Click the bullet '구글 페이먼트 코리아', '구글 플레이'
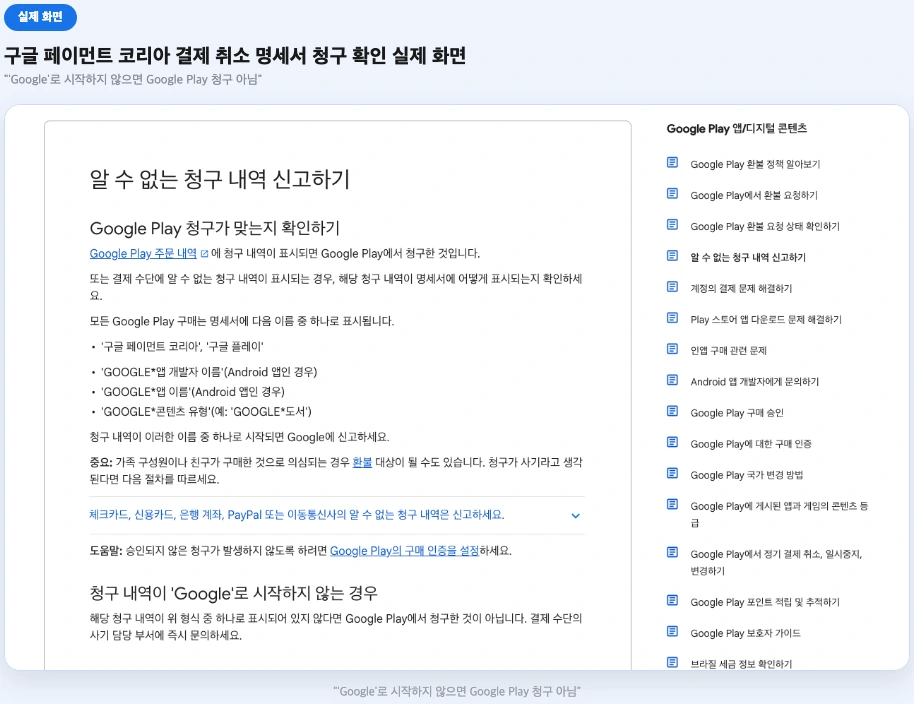Viewport: 914px width, 704px height. tap(182, 347)
